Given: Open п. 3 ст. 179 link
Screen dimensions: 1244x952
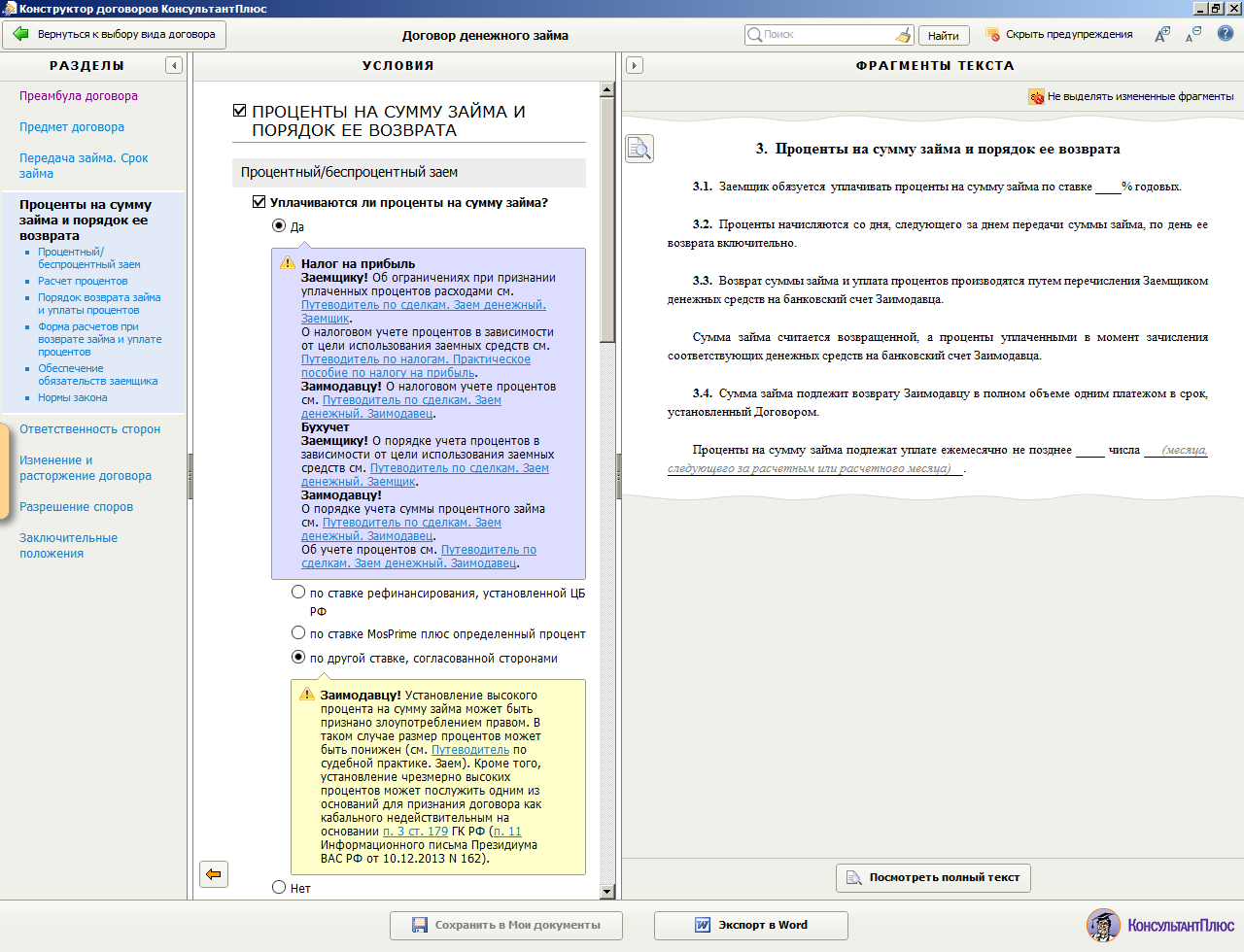Looking at the screenshot, I should click(x=415, y=832).
